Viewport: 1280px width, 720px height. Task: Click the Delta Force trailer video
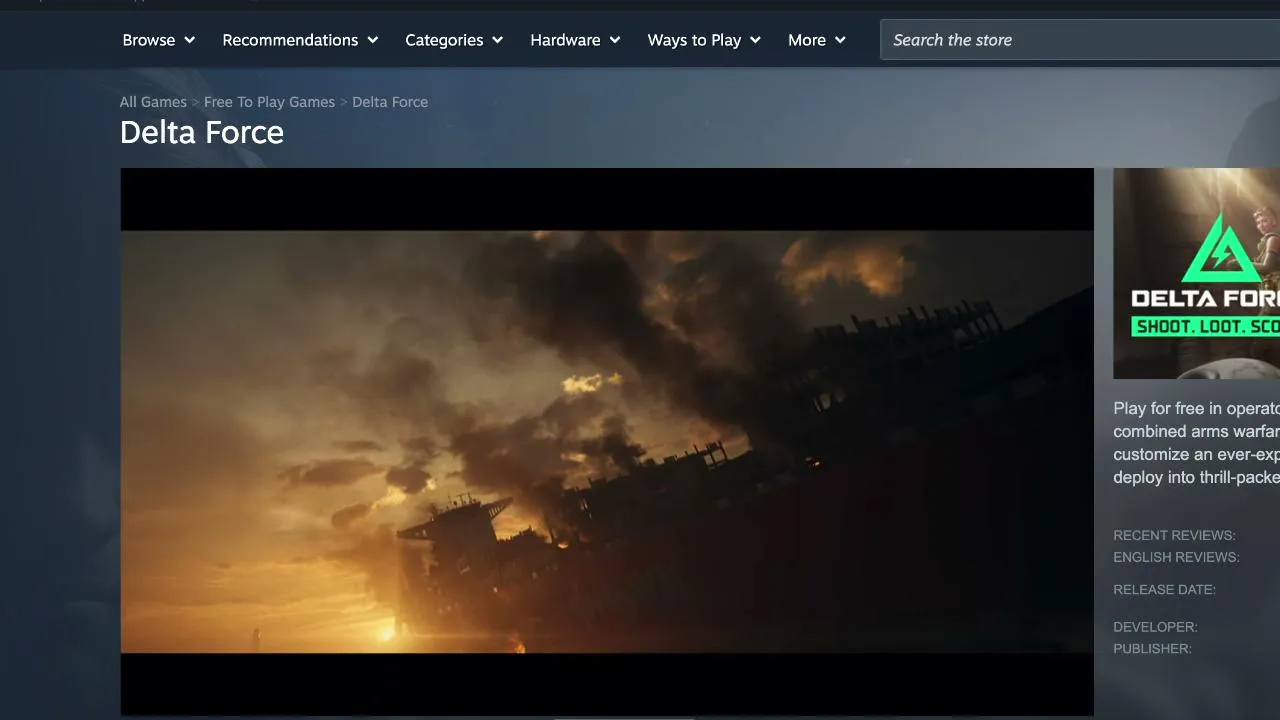tap(607, 442)
